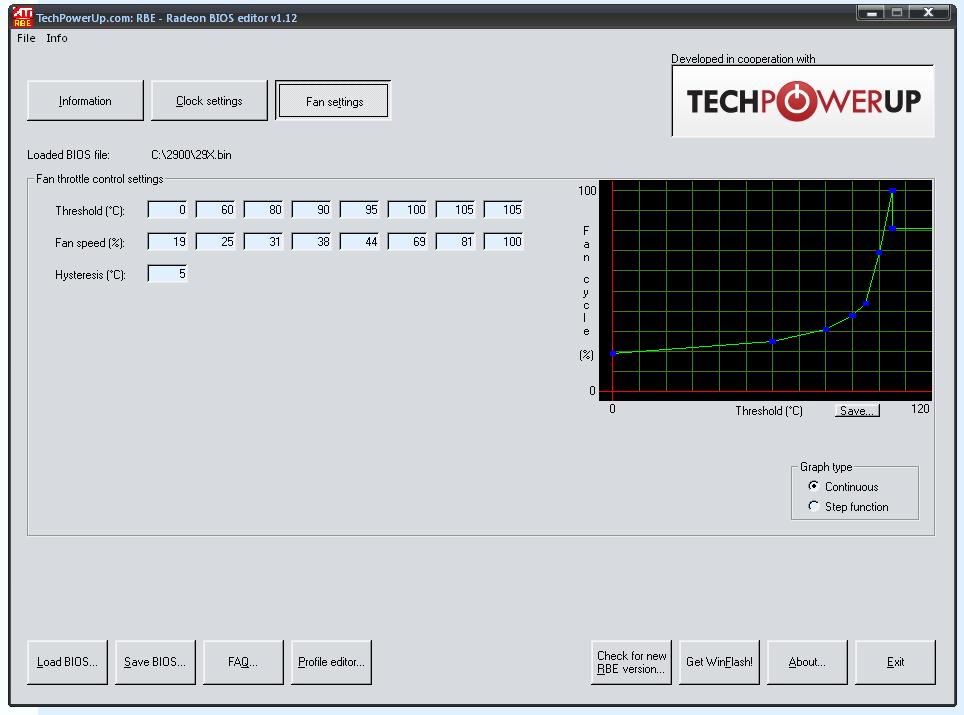Open the TechPowerUp logo banner
The width and height of the screenshot is (964, 715).
[803, 101]
